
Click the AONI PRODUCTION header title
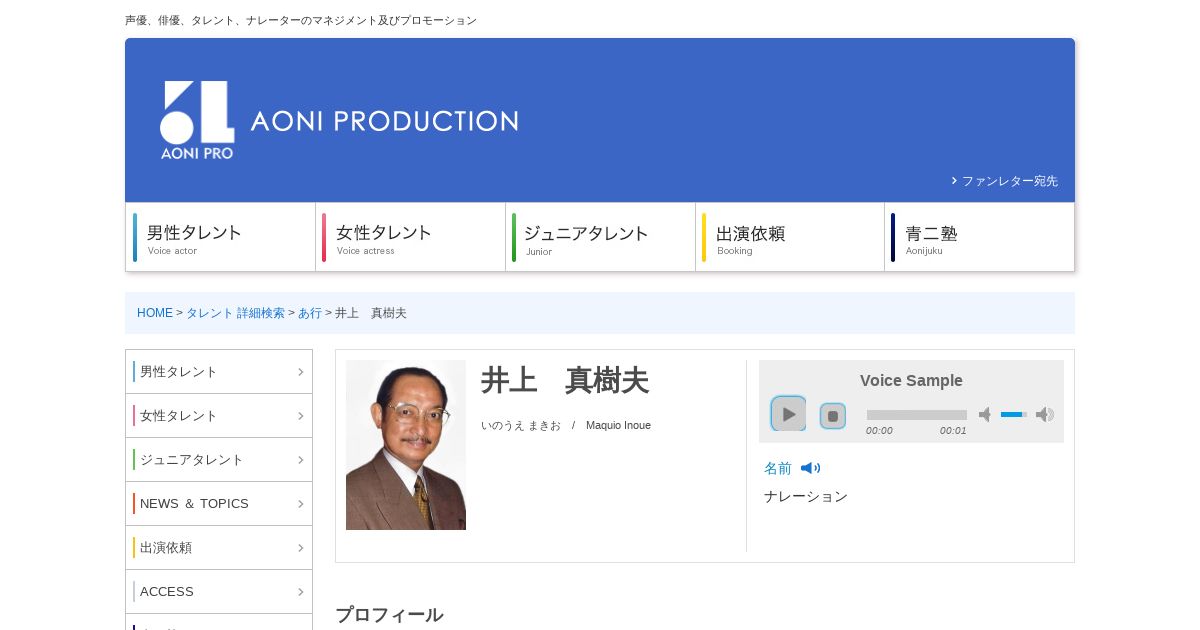pos(384,121)
